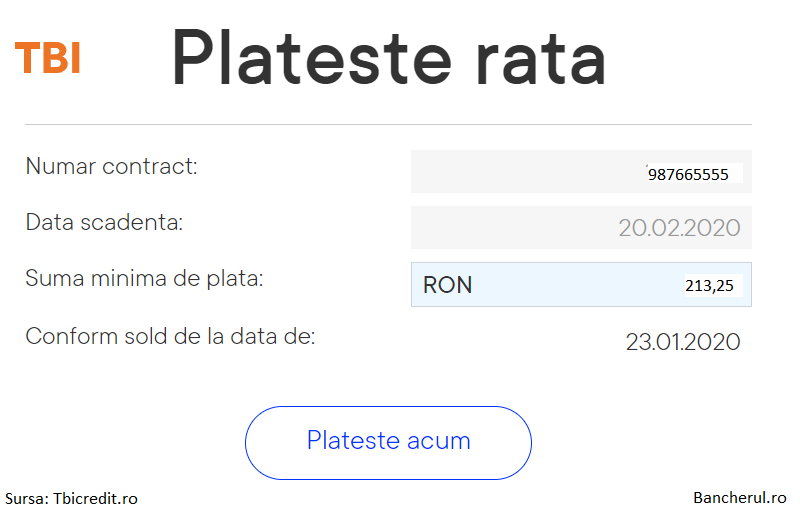Click the due date 20.02.2020
This screenshot has width=800, height=513.
click(679, 228)
